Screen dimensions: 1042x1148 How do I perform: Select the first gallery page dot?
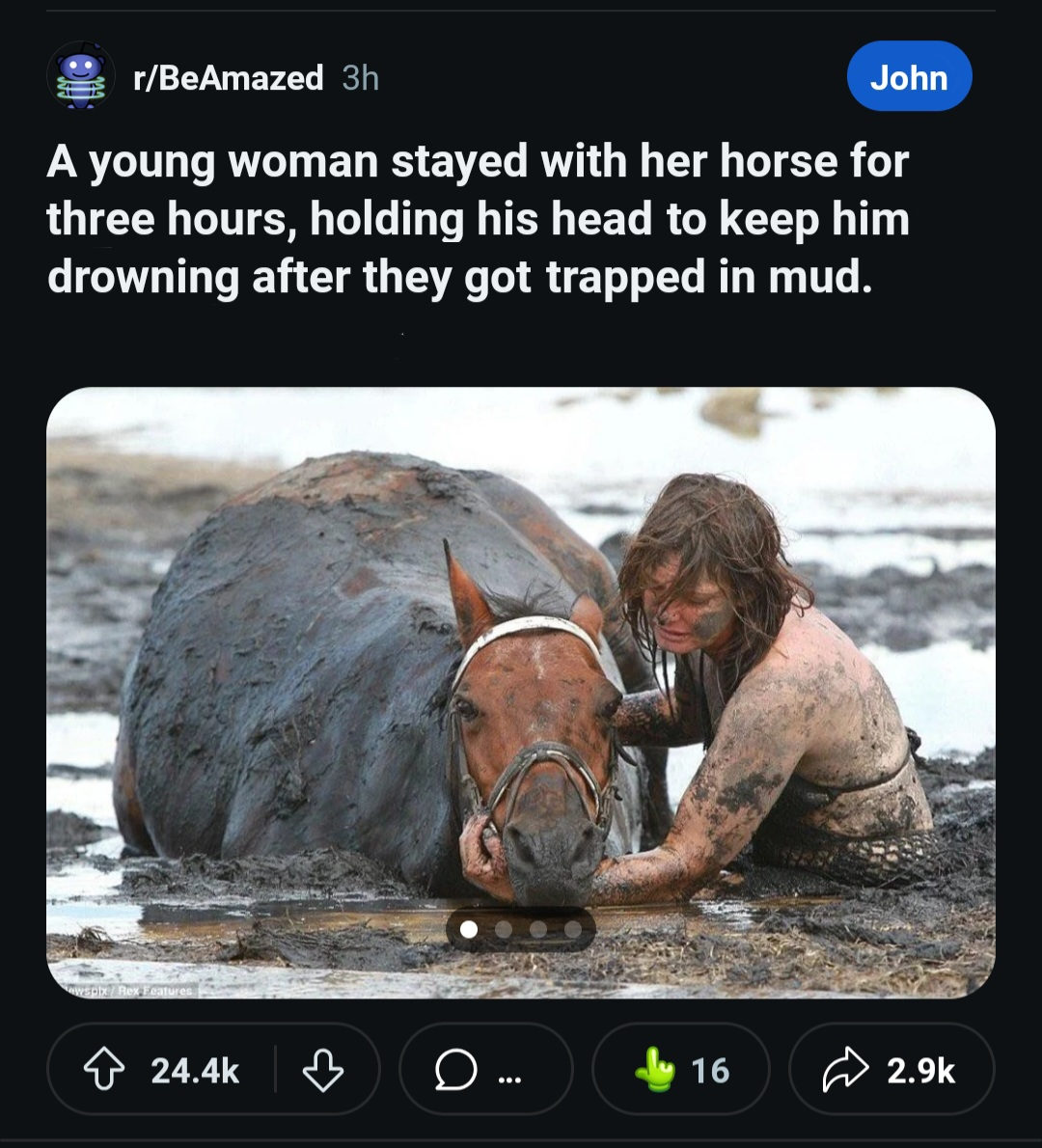(x=469, y=930)
